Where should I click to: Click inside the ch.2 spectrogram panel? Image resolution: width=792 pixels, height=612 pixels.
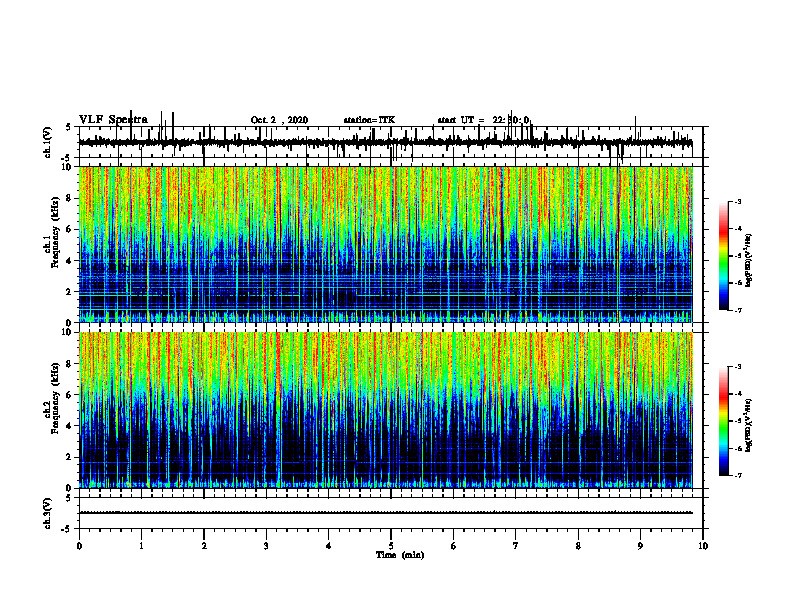pos(385,410)
